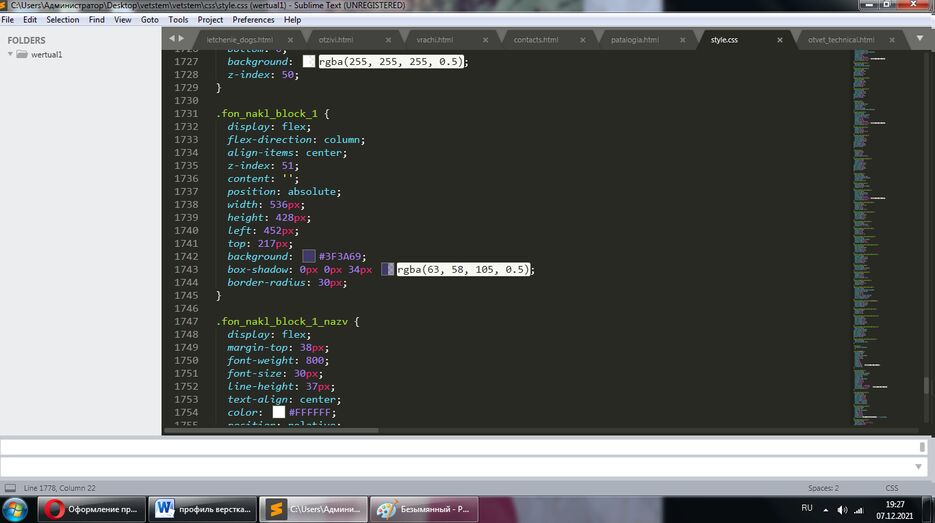Open the View menu
Image resolution: width=935 pixels, height=523 pixels.
[x=123, y=20]
